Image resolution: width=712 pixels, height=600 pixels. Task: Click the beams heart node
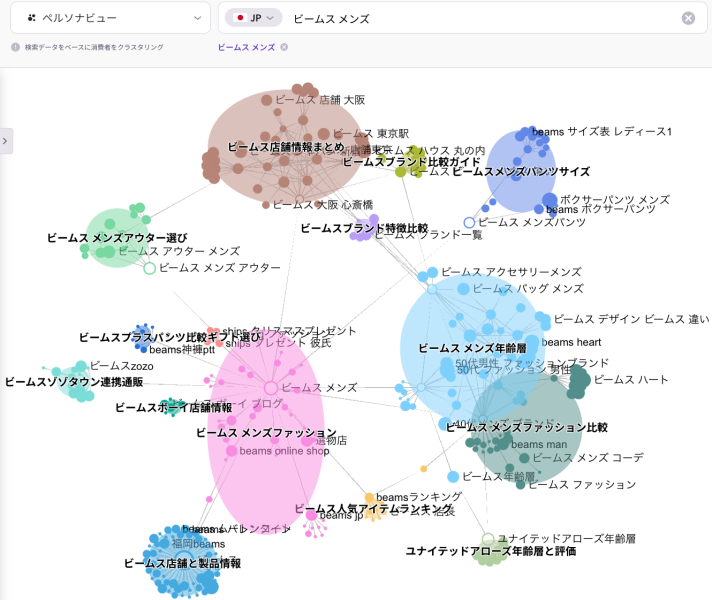(x=532, y=342)
